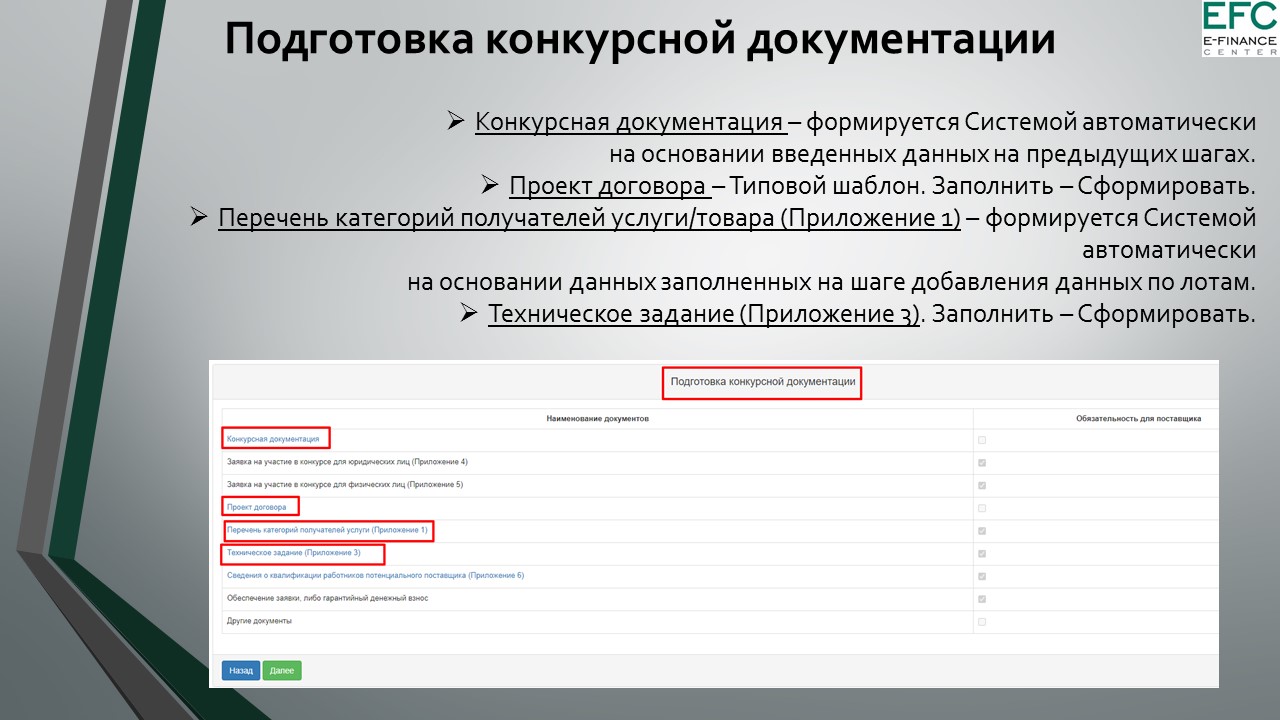Open Перечень категорий получателей услуги (Приложение 1)
This screenshot has height=720, width=1280.
327,530
